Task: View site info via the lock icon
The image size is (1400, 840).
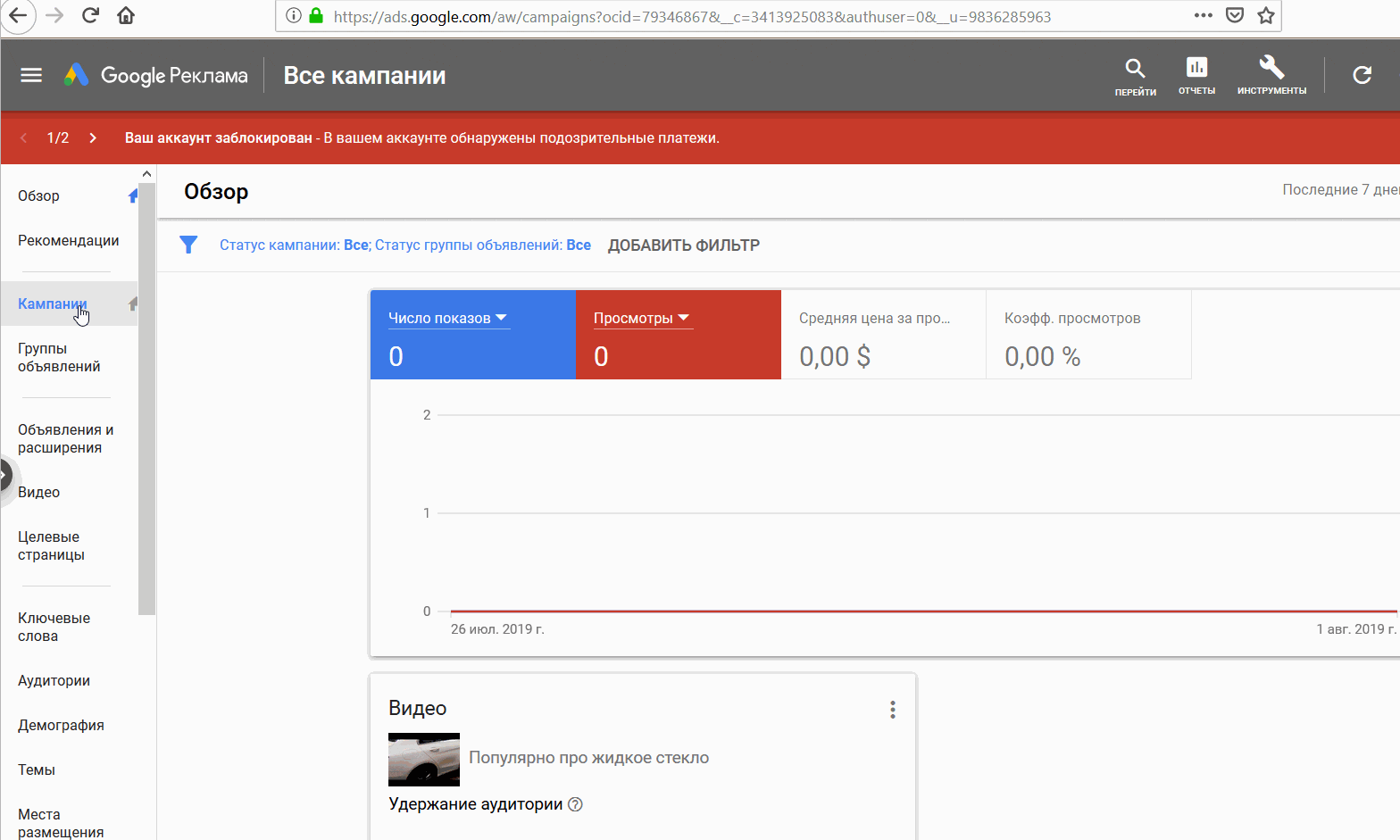Action: coord(315,16)
